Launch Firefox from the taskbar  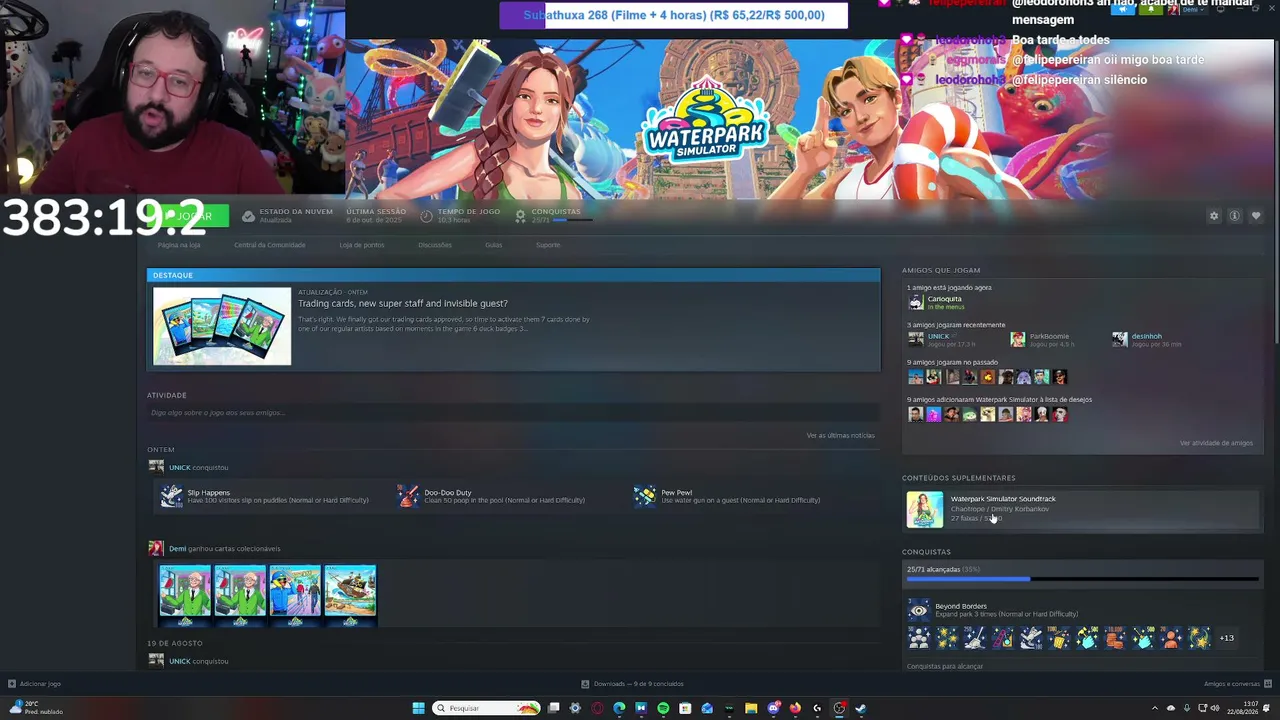tap(795, 708)
